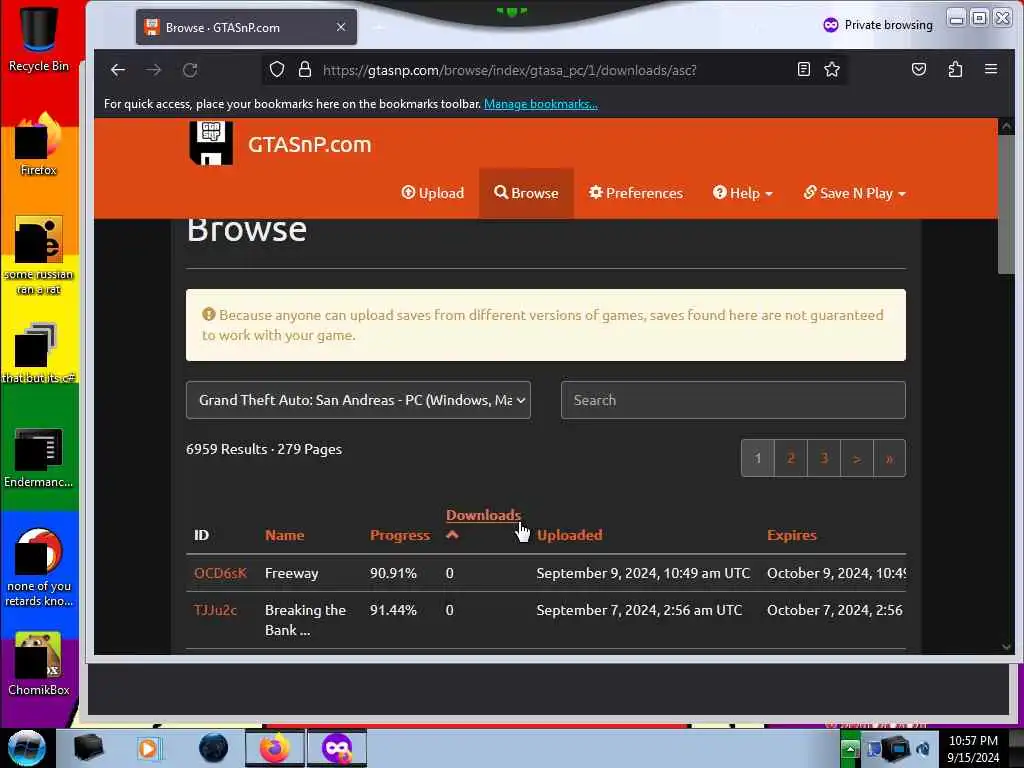
Task: Click the 6959 Results · 279 Pages text
Action: click(x=264, y=449)
